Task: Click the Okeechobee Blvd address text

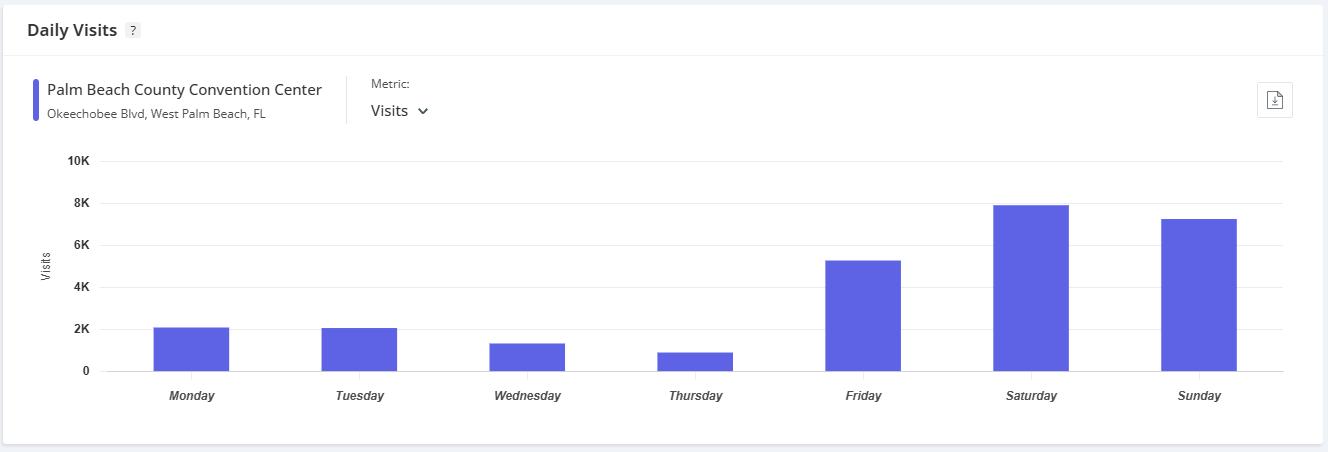Action: pos(156,114)
